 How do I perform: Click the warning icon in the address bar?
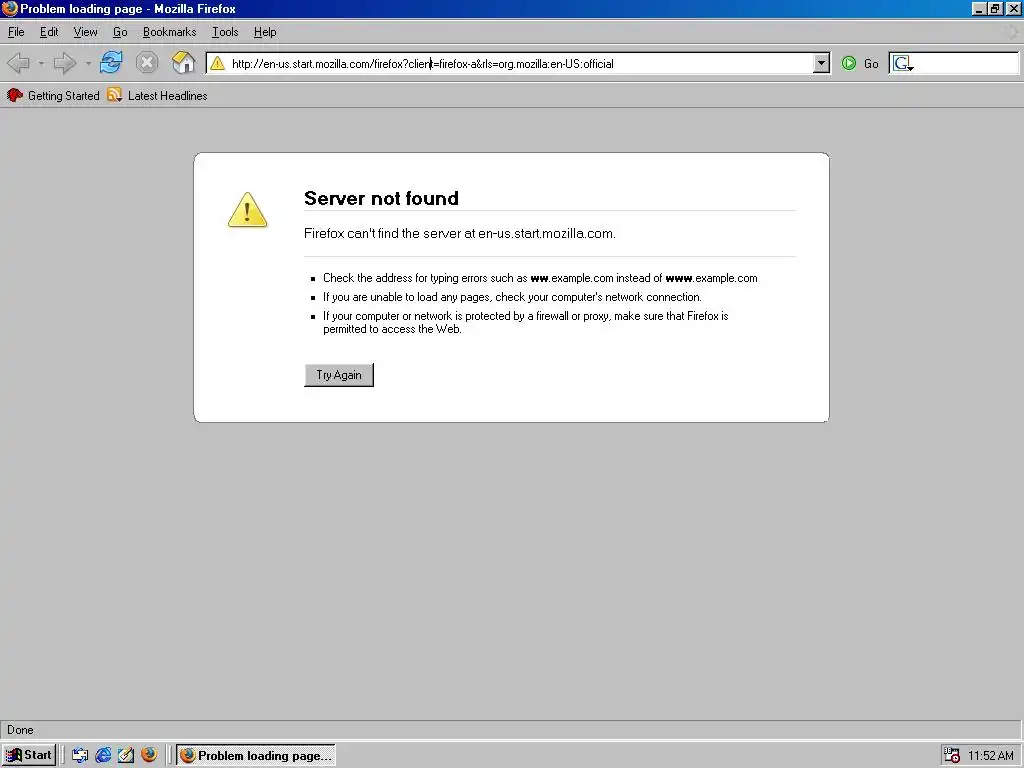coord(217,63)
